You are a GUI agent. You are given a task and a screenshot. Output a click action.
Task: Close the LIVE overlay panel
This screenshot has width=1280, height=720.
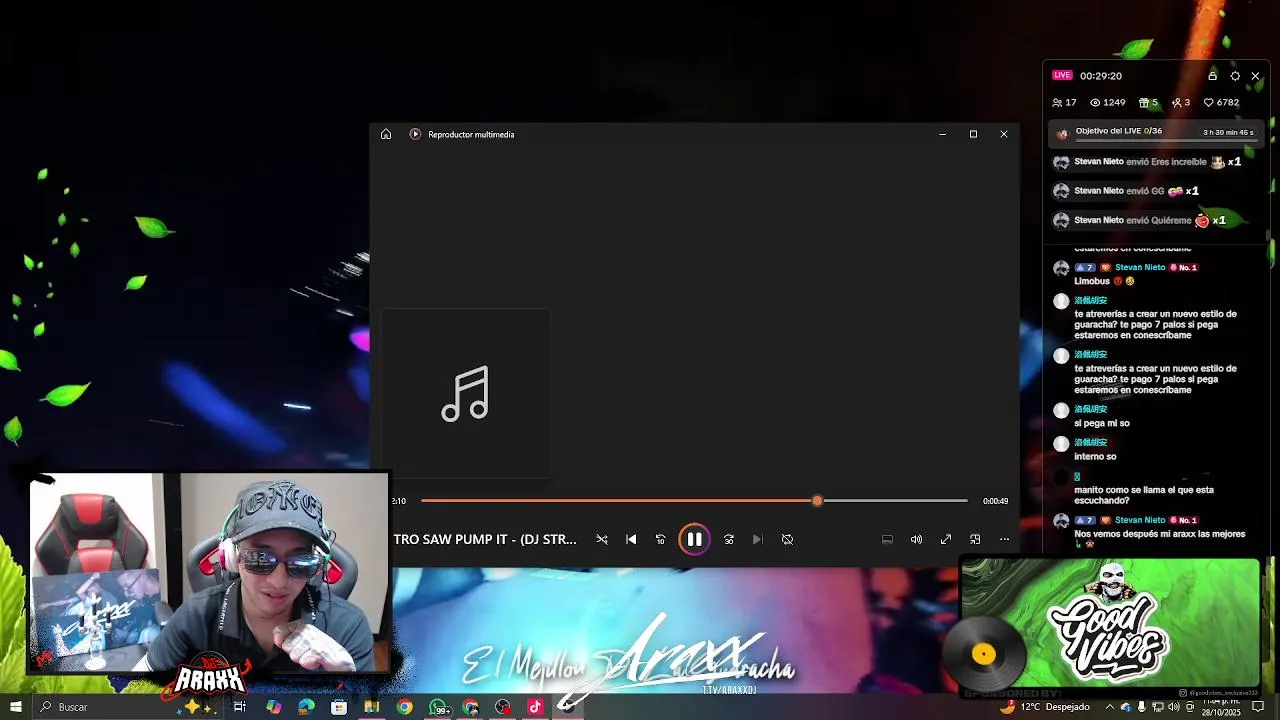point(1256,76)
